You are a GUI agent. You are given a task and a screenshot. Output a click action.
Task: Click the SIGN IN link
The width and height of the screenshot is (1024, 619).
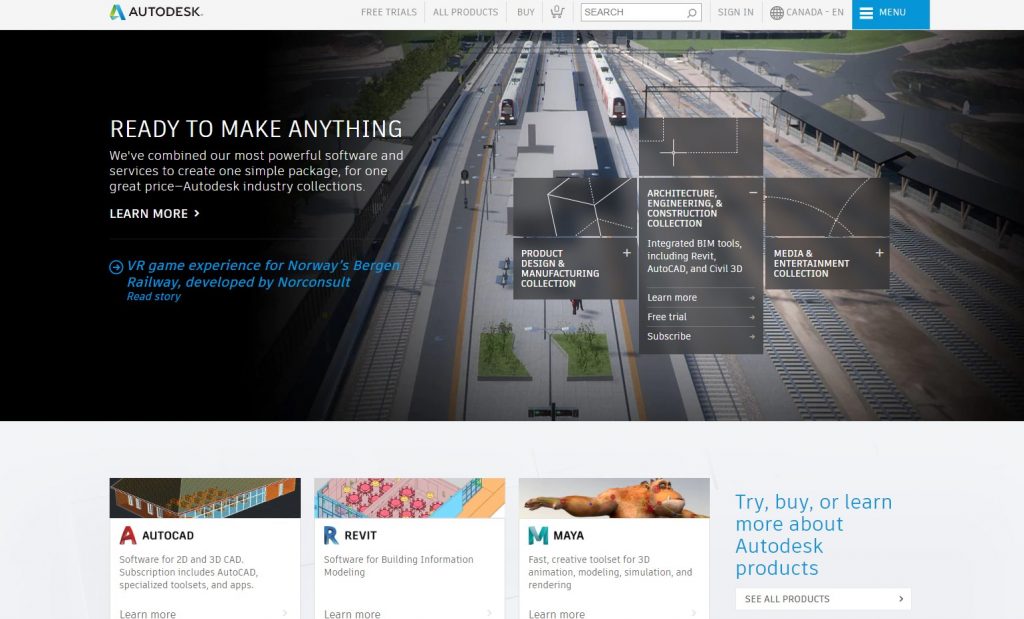pyautogui.click(x=735, y=12)
